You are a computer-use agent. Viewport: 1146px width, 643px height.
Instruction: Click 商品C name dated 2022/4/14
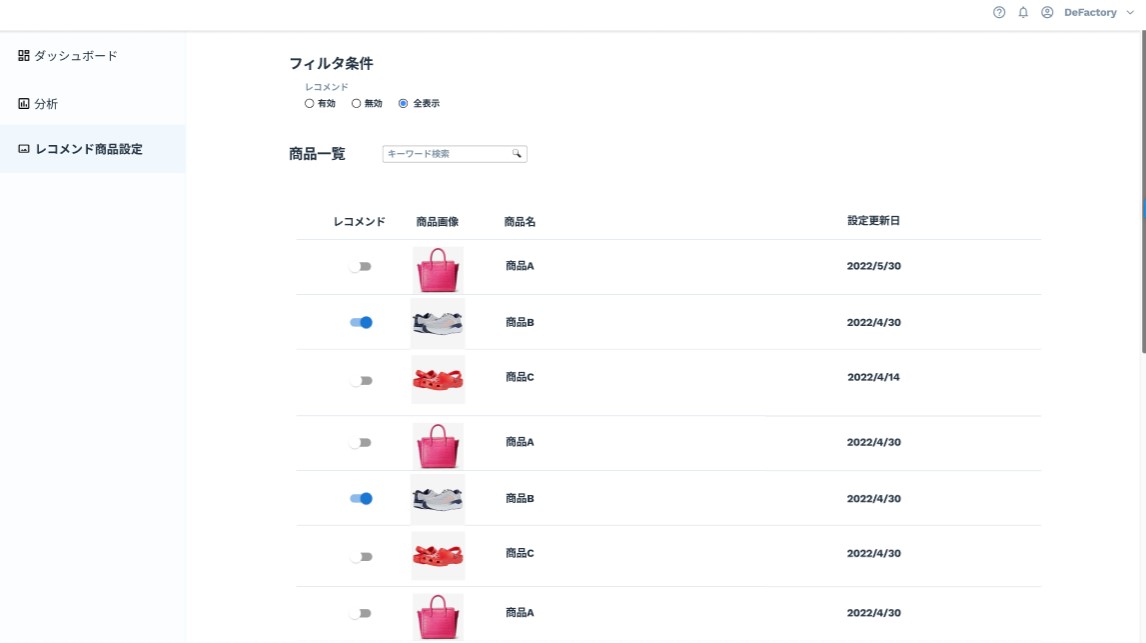click(x=520, y=377)
